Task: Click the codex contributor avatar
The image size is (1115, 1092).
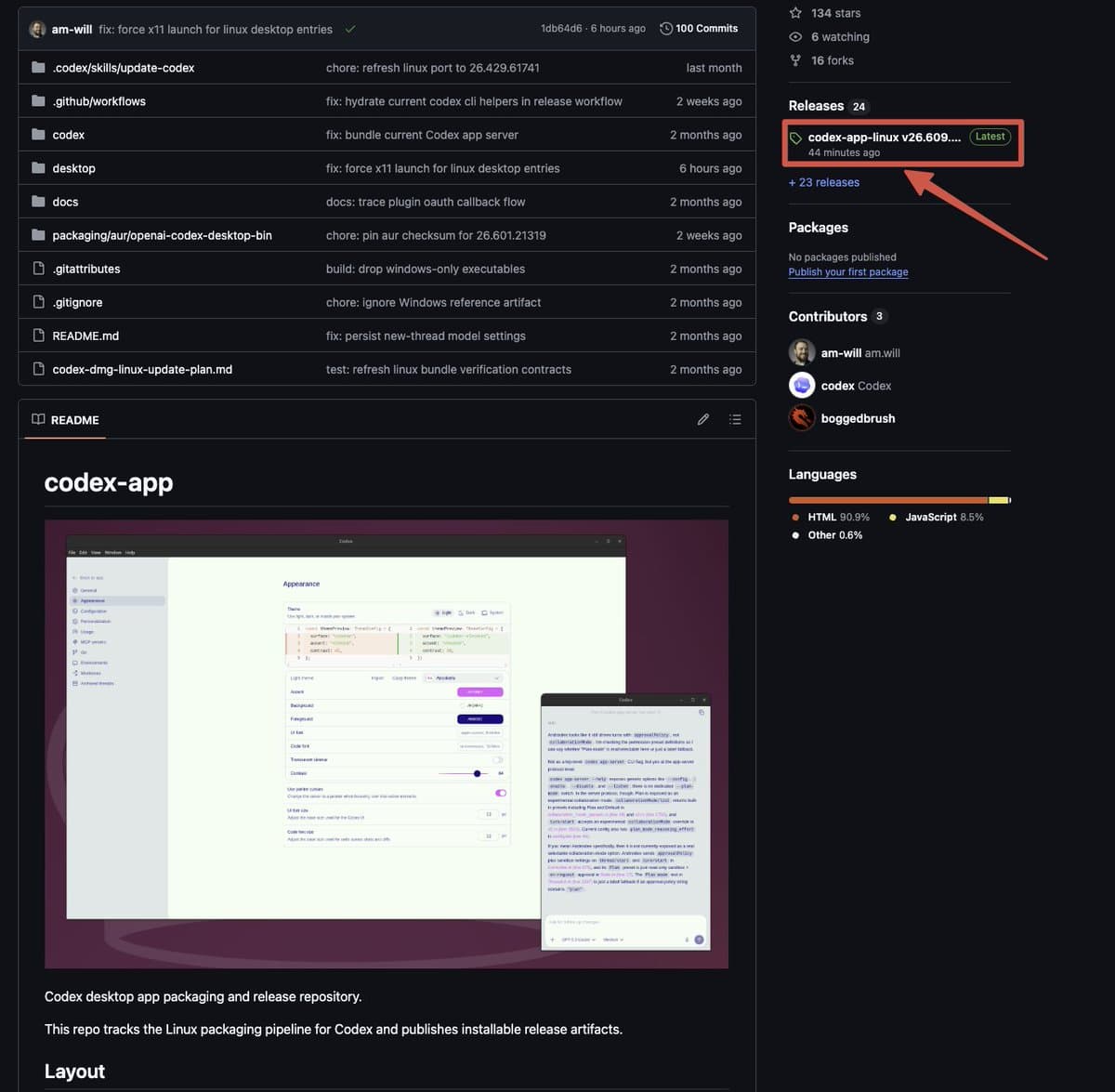Action: click(x=802, y=385)
